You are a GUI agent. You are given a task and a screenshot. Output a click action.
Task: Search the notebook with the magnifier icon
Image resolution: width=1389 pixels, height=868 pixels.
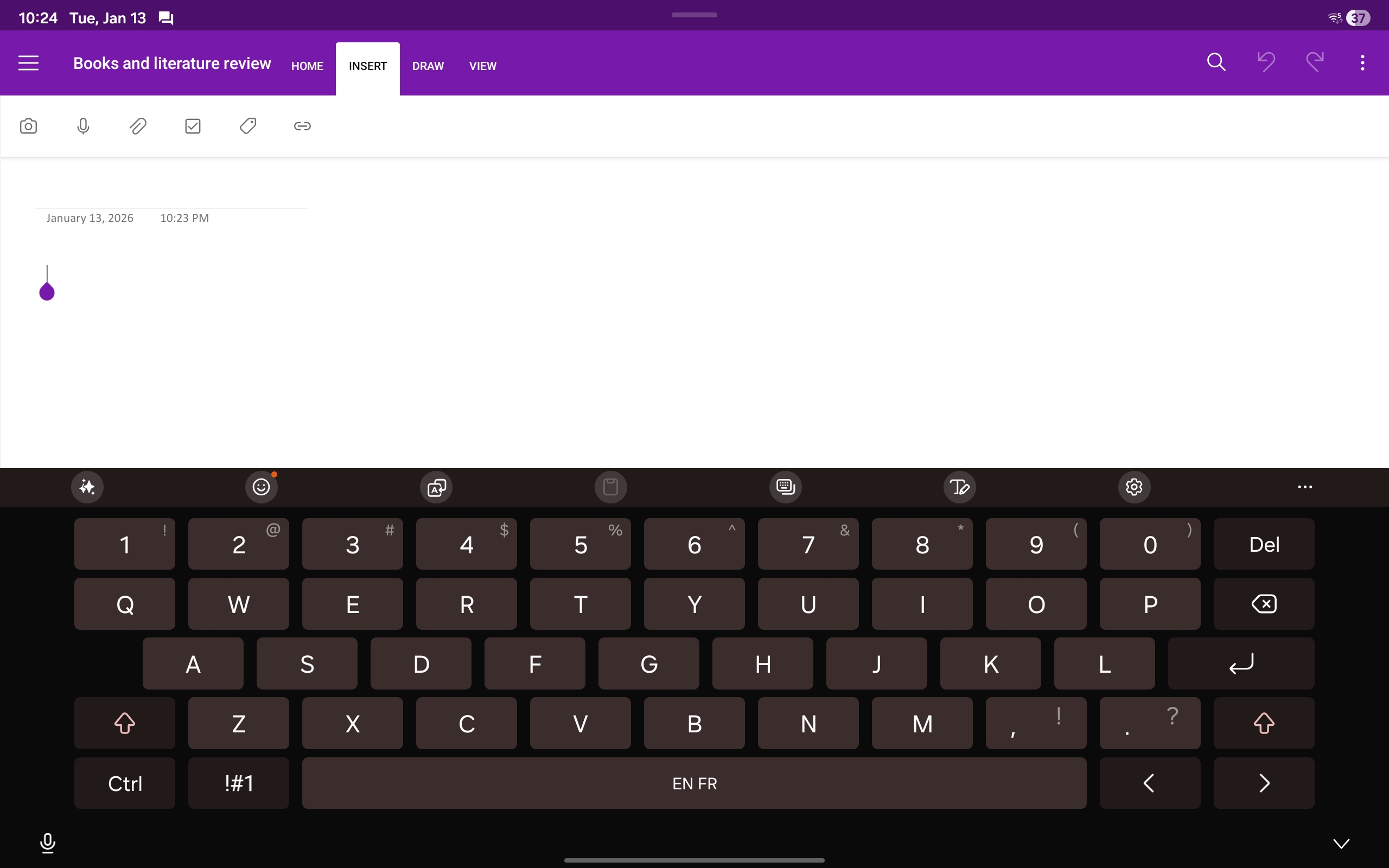(1216, 62)
